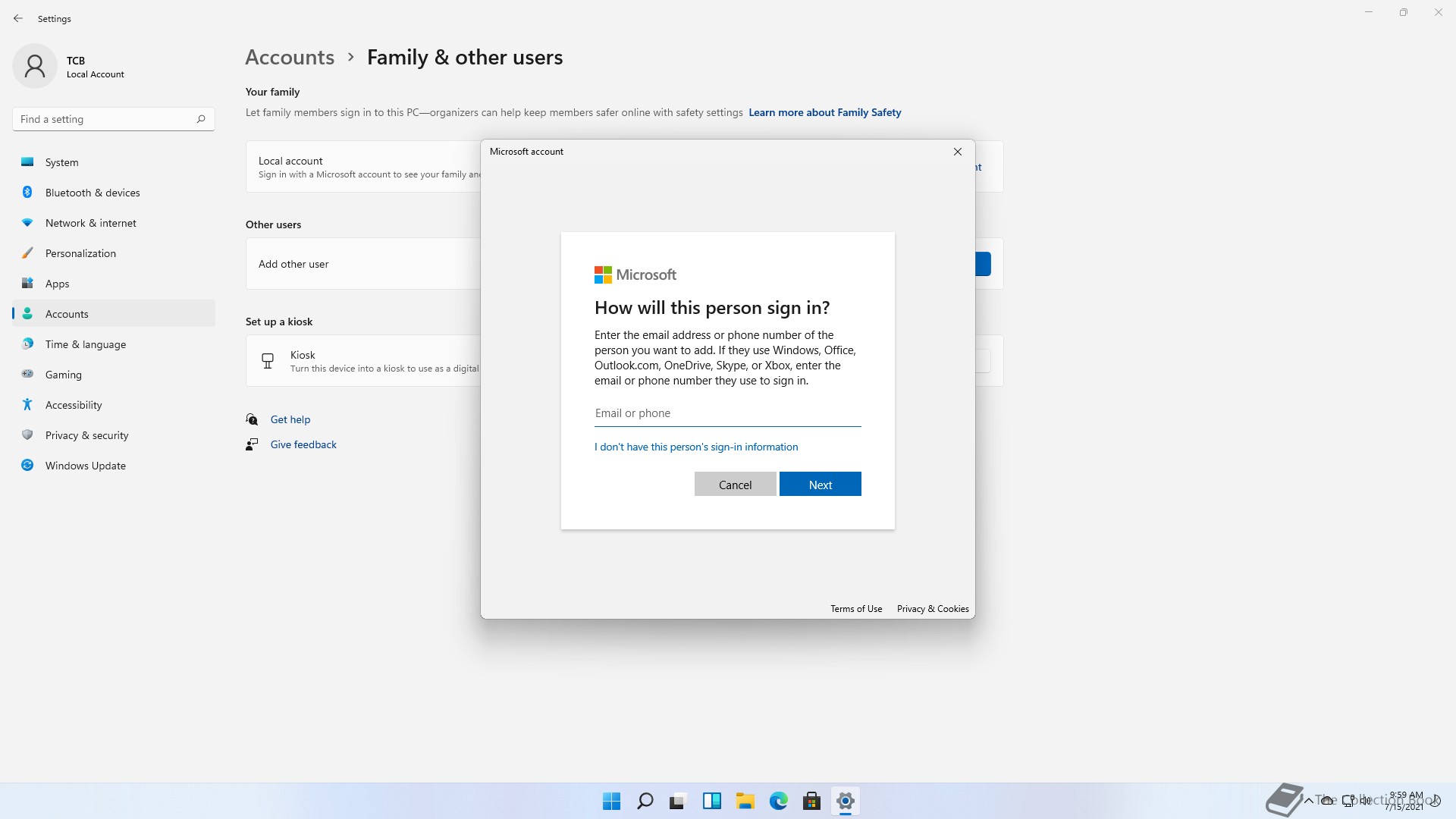Open Windows Update

coord(114,466)
